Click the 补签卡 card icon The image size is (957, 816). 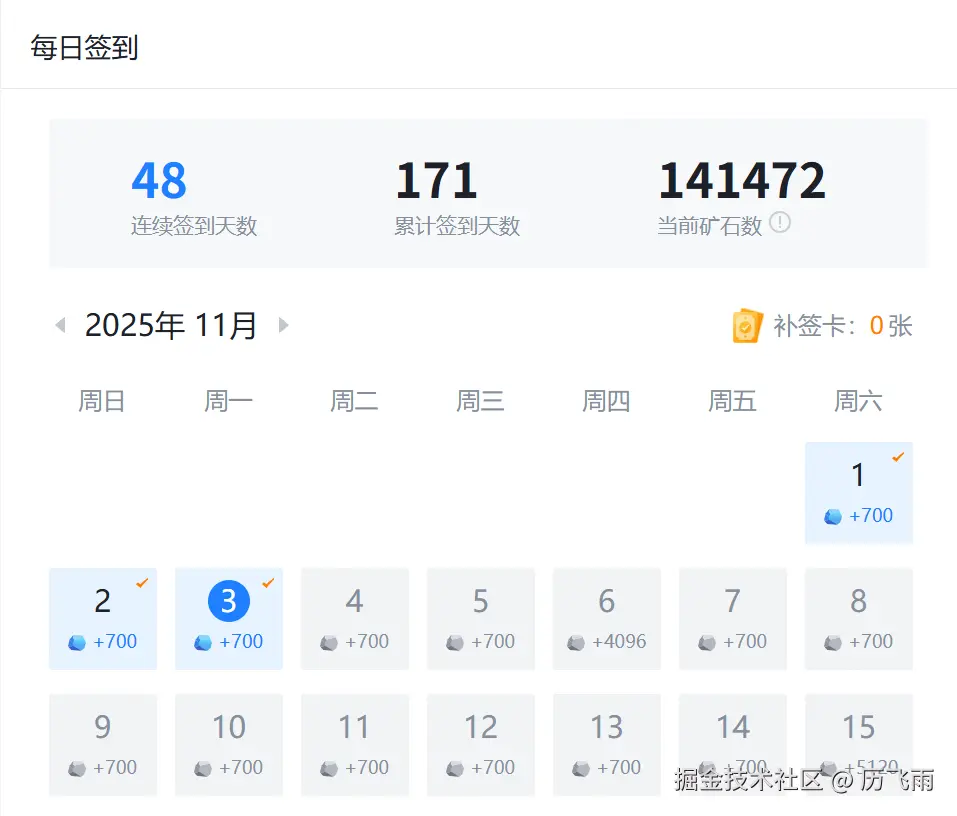click(x=748, y=325)
